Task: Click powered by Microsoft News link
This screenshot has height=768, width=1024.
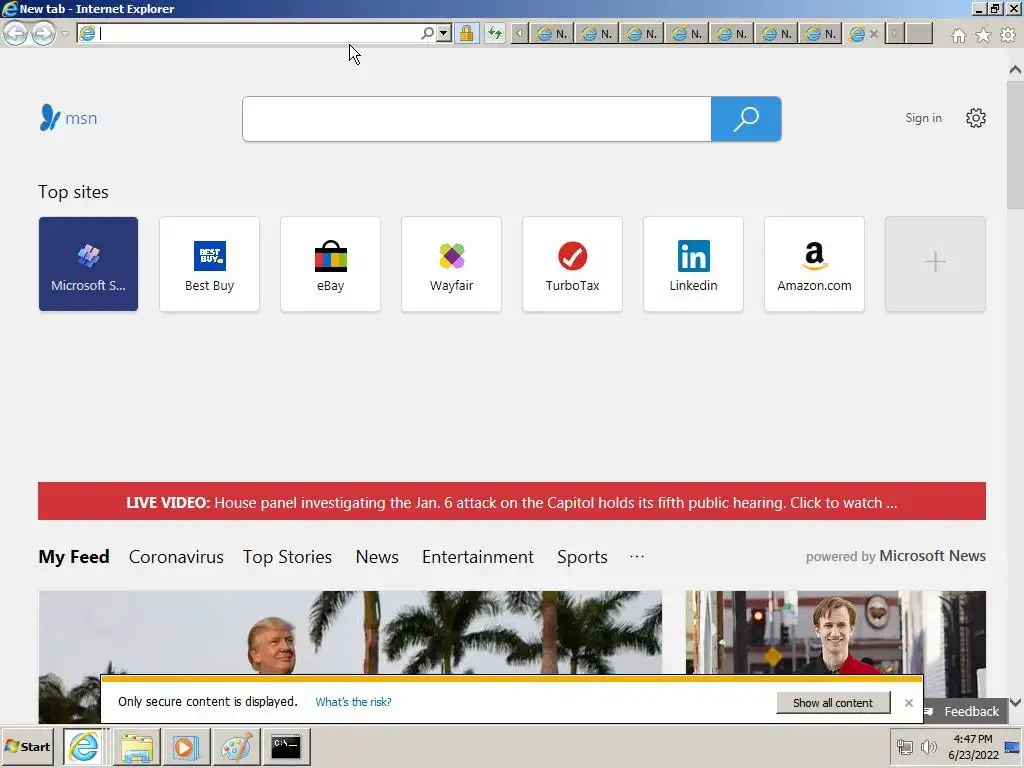Action: point(895,556)
